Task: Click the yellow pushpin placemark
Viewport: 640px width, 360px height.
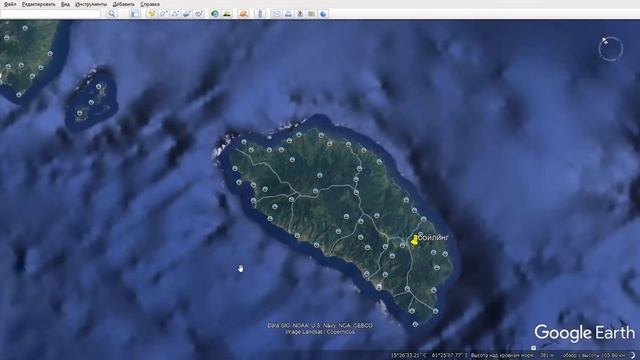Action: pyautogui.click(x=415, y=240)
